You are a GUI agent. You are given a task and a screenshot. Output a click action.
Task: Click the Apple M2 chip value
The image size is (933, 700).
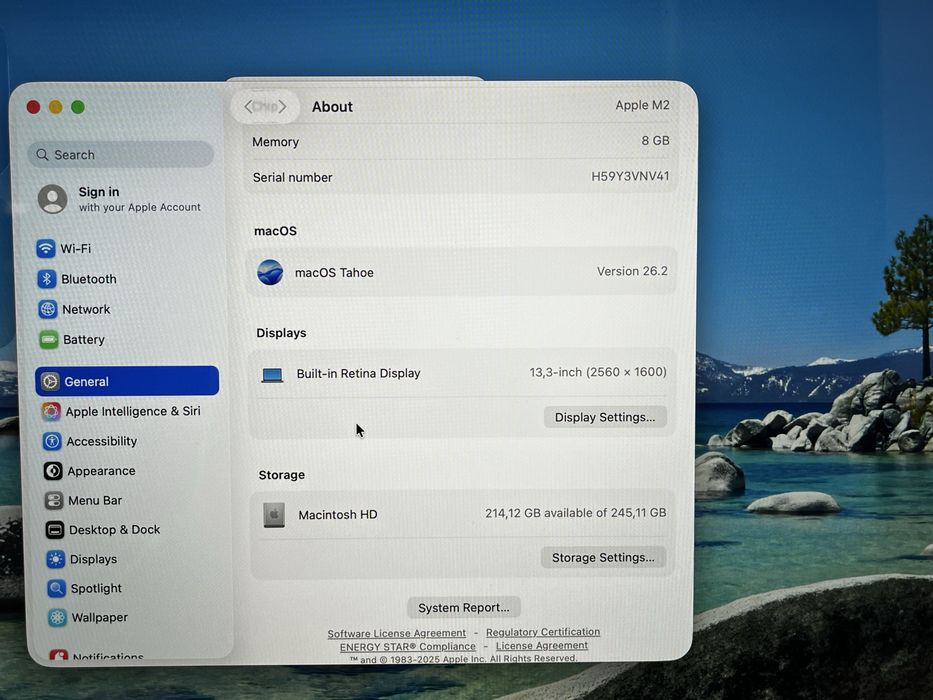642,105
